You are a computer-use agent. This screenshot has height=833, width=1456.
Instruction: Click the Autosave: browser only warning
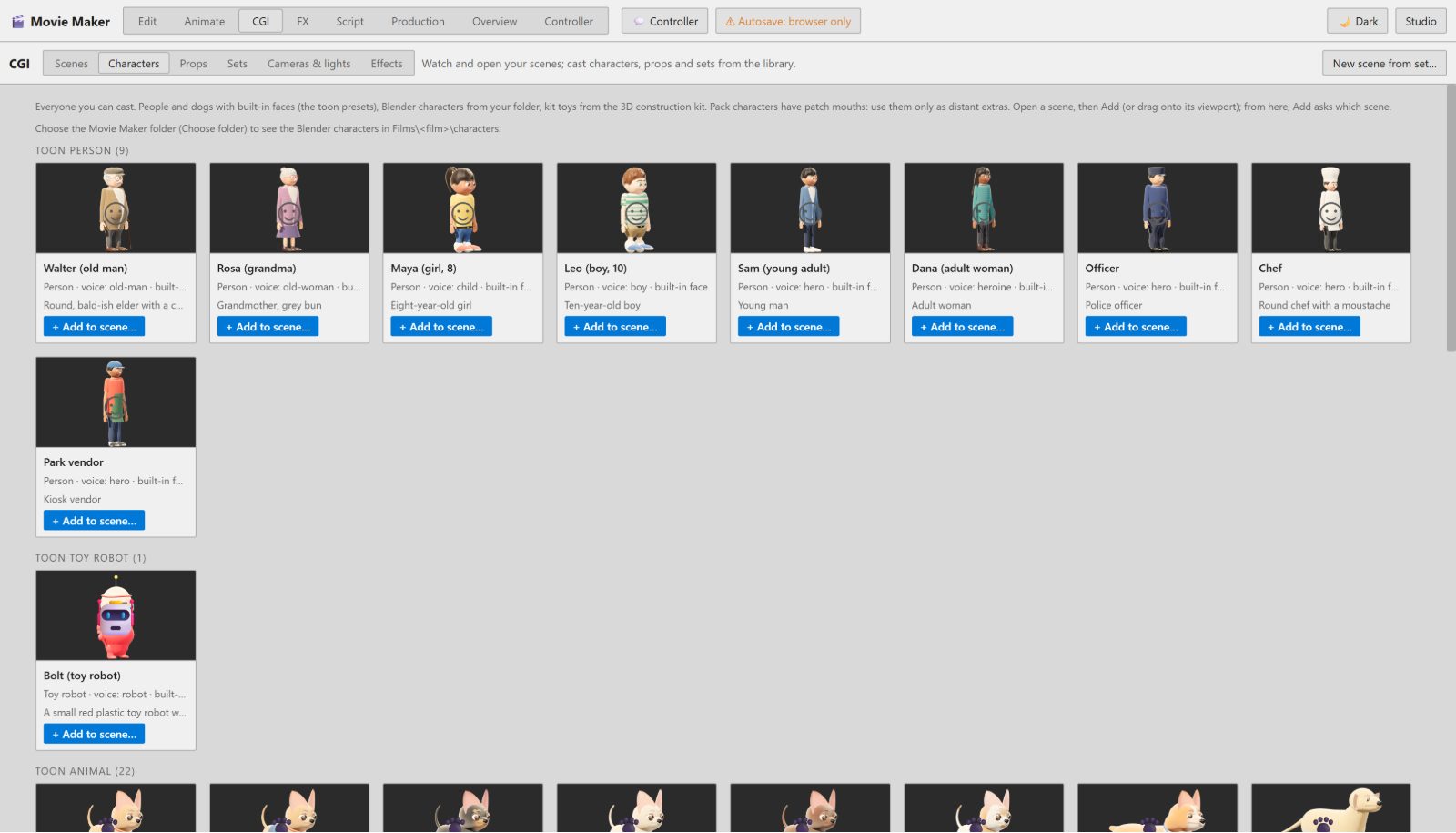coord(788,21)
